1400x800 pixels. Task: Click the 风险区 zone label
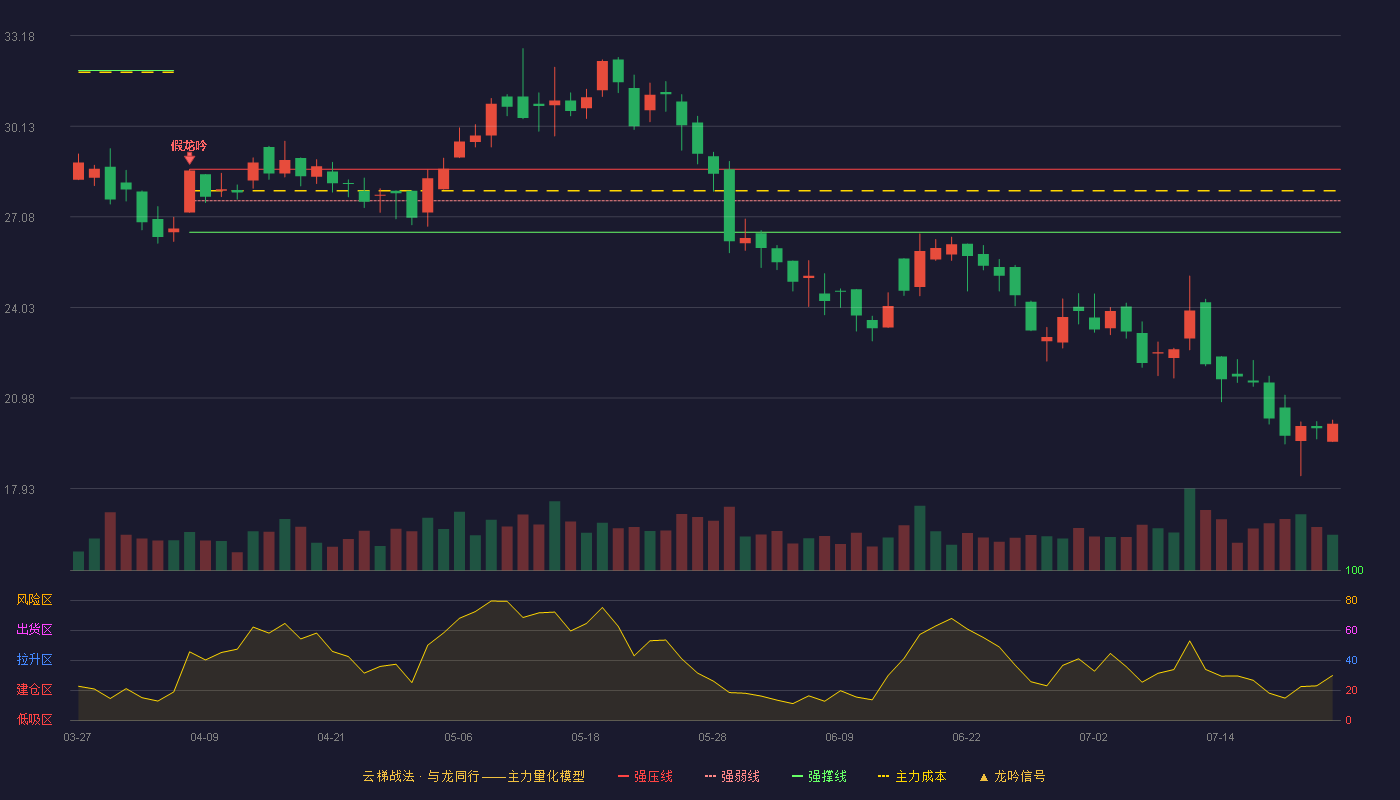coord(34,600)
